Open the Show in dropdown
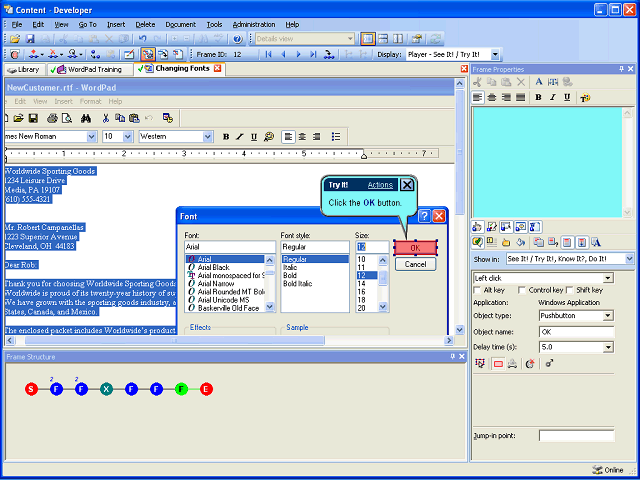Screen dimensions: 640x480 click(629, 259)
